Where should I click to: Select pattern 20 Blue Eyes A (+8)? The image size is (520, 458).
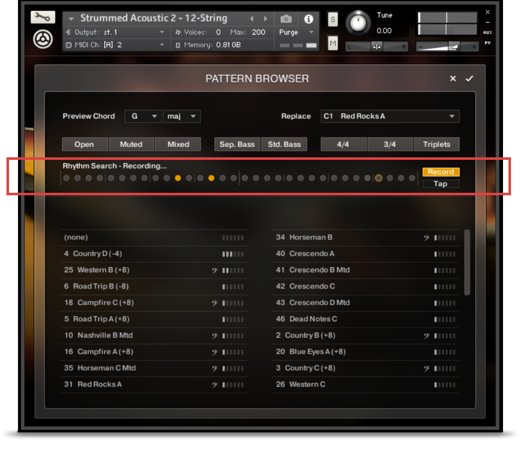[x=366, y=352]
